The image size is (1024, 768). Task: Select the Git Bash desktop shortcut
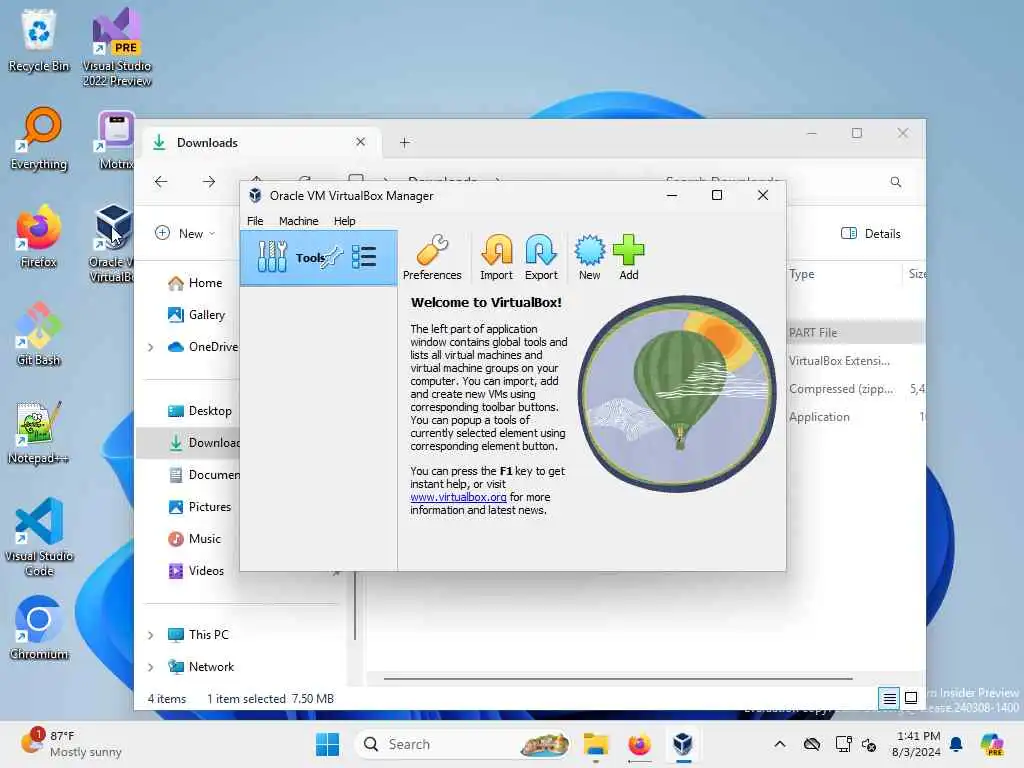tap(39, 334)
